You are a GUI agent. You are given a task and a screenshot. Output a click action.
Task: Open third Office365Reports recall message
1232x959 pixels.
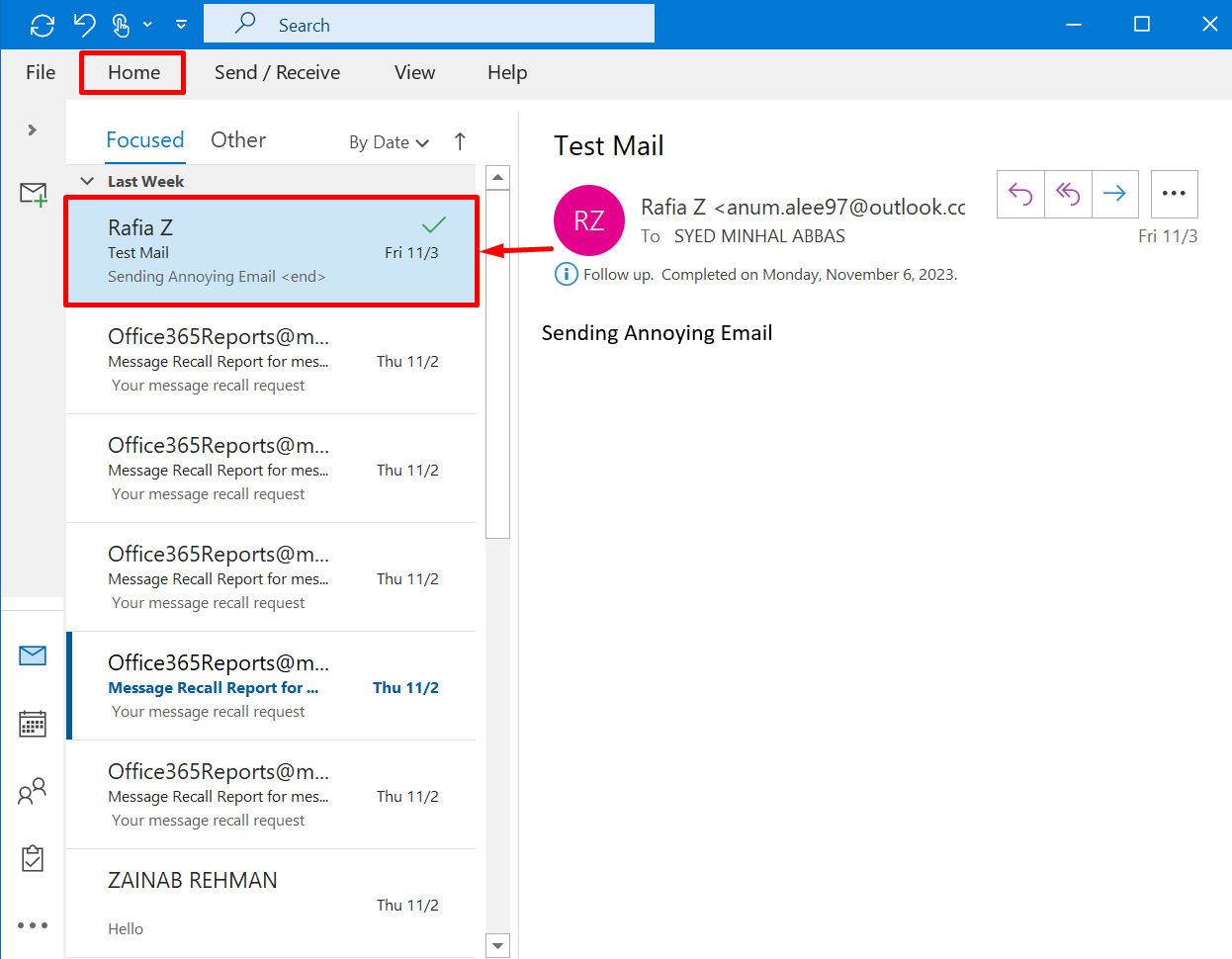(271, 577)
